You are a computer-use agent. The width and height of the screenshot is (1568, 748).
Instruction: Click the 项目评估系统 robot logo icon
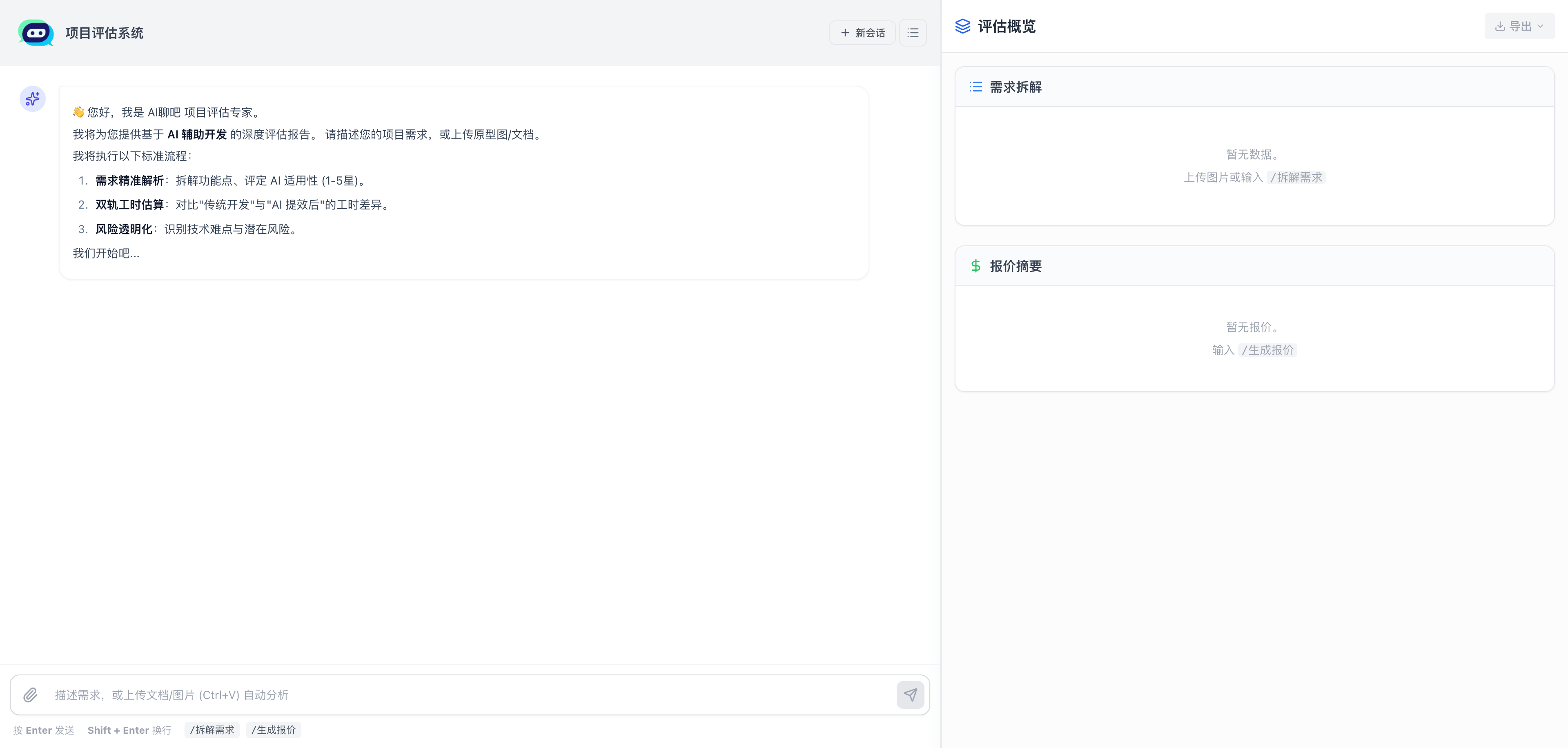pyautogui.click(x=36, y=33)
